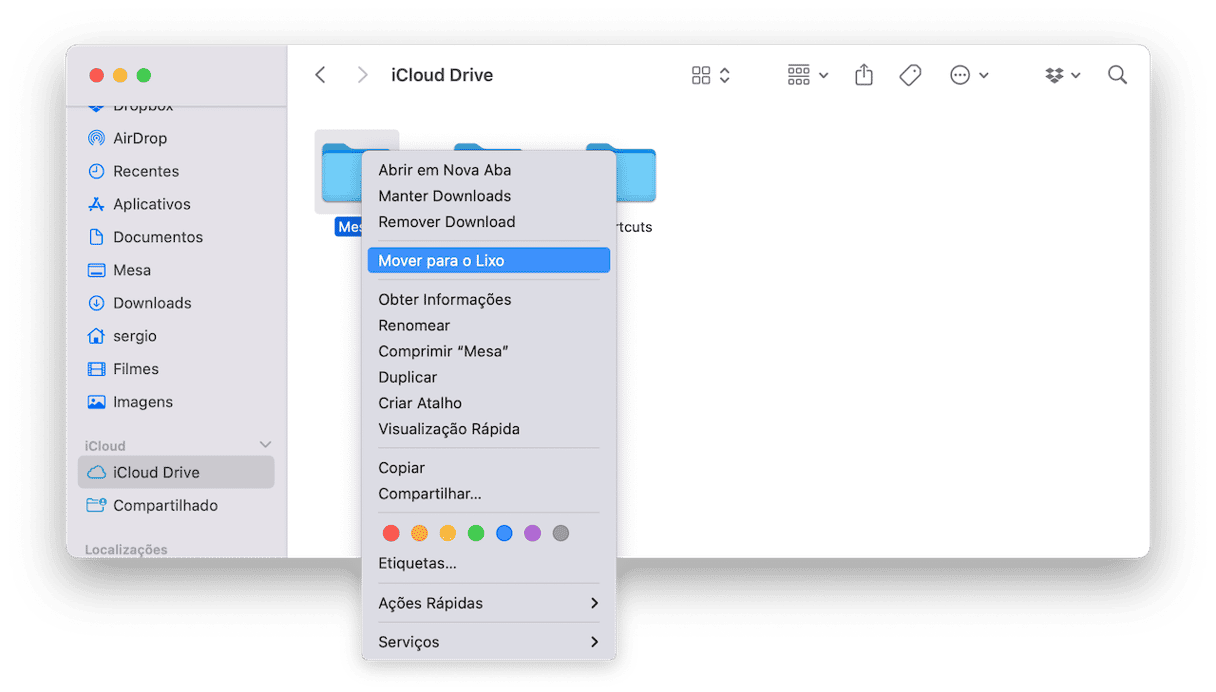The width and height of the screenshot is (1216, 692).
Task: Open the group-by options menu
Action: [x=808, y=75]
